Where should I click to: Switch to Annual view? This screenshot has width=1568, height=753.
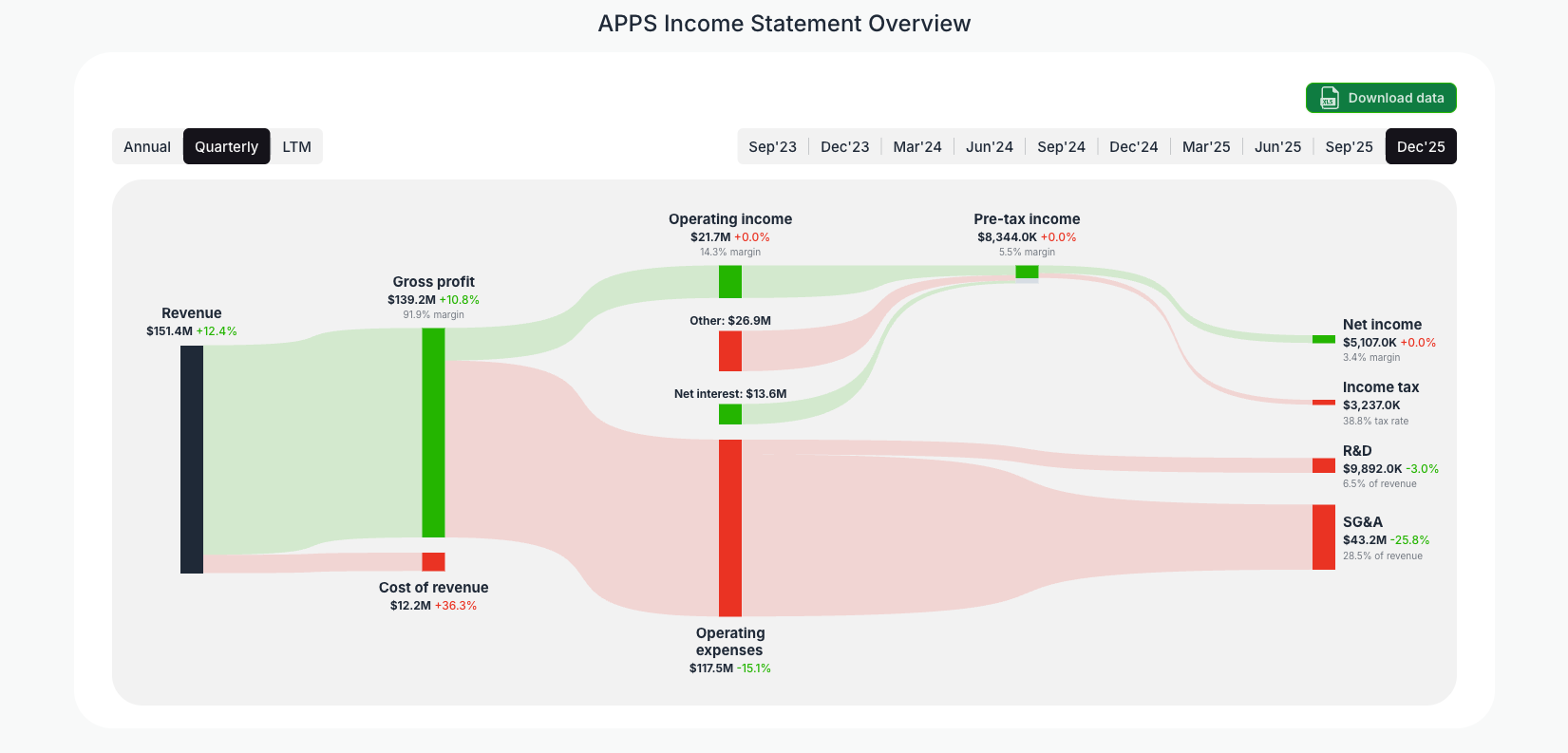pos(147,146)
